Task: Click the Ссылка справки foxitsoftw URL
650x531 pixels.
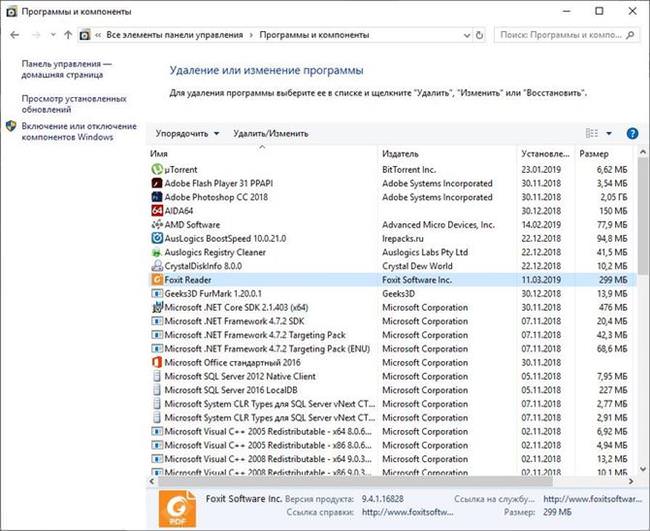Action: (x=407, y=512)
